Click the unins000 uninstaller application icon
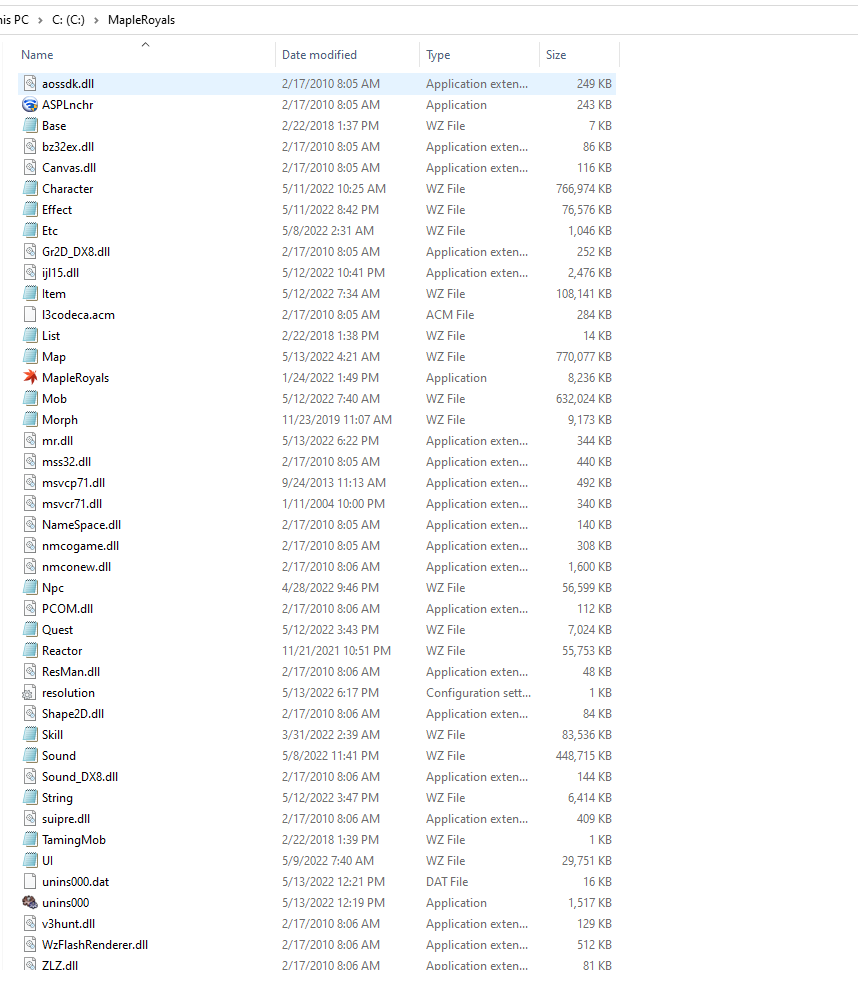Screen dimensions: 858x988 tap(30, 902)
